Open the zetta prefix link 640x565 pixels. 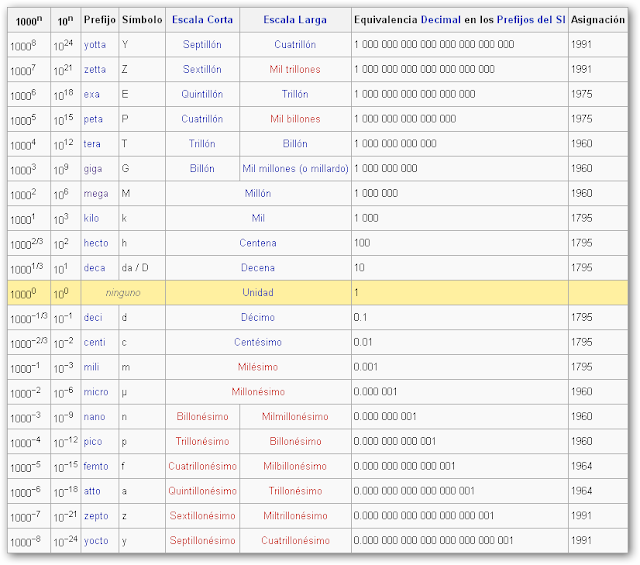(x=95, y=70)
